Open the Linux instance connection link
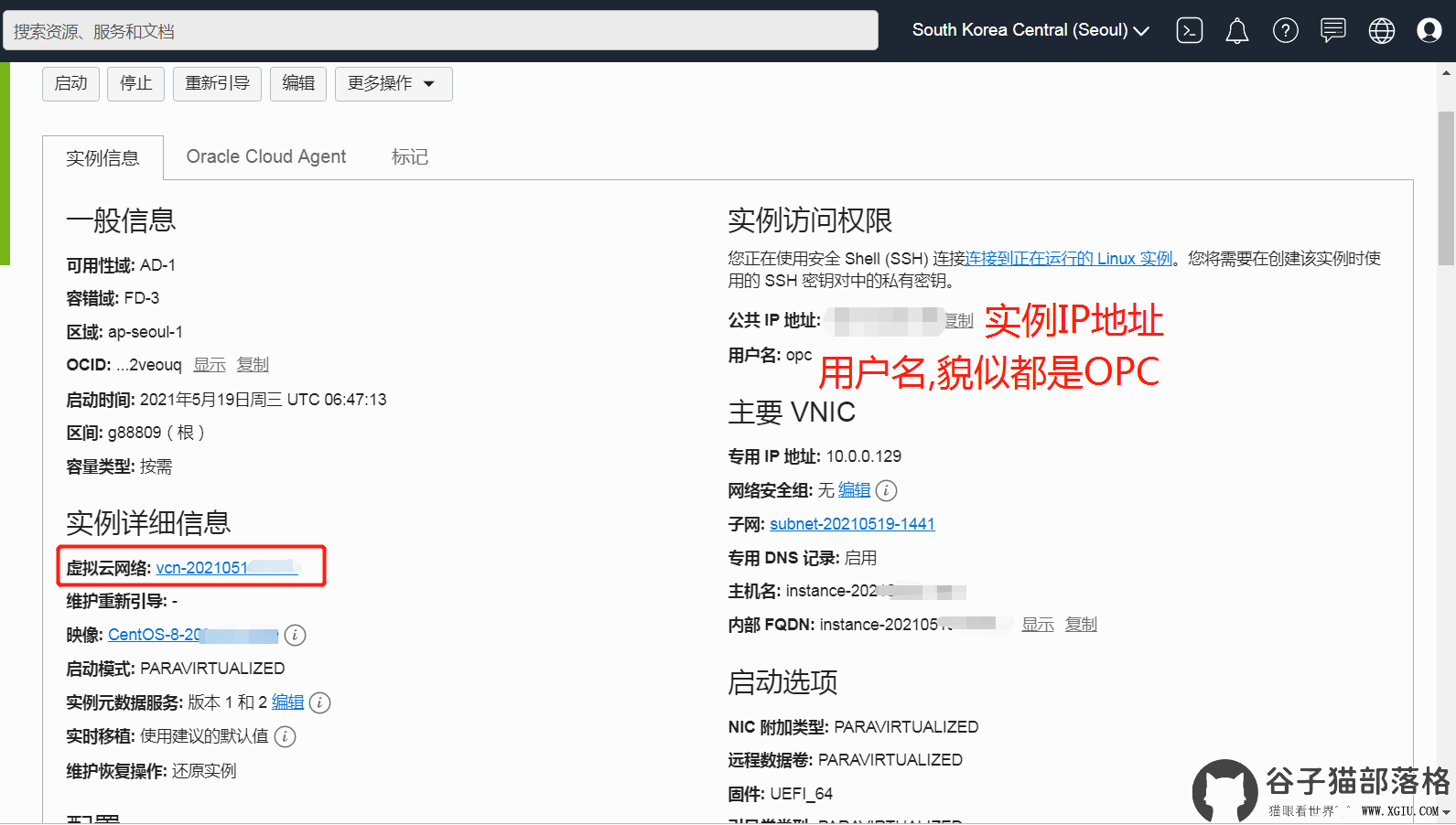Screen dimensions: 1456x825 (1069, 259)
